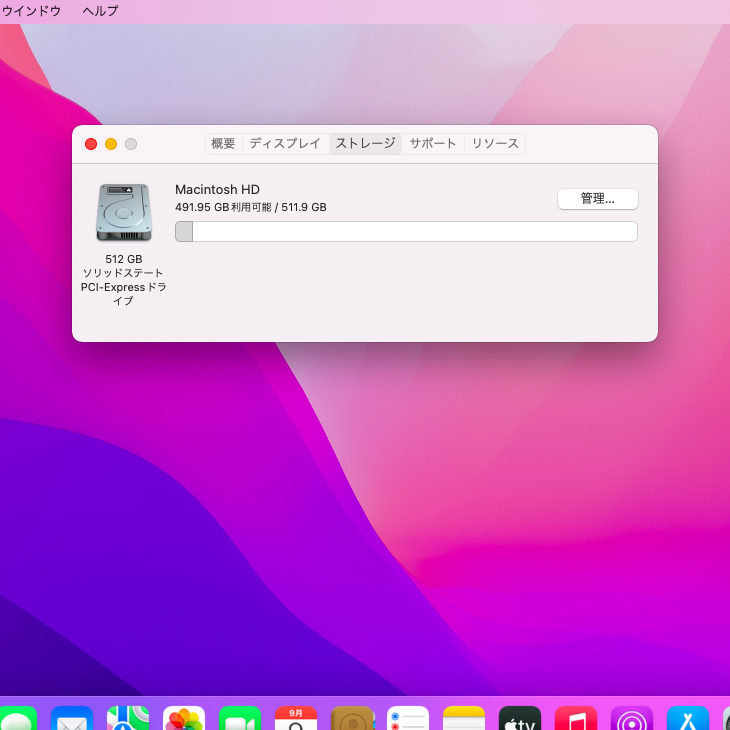Click the 管理... button
The height and width of the screenshot is (730, 730).
pyautogui.click(x=597, y=199)
